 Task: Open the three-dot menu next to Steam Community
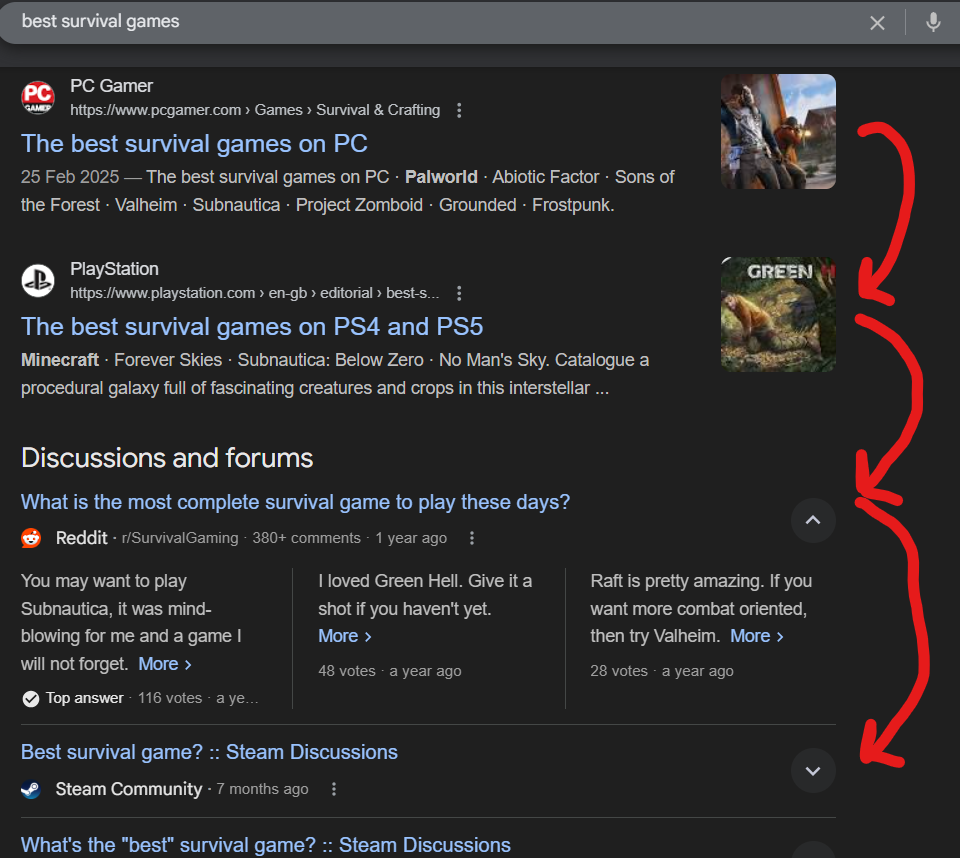(334, 789)
